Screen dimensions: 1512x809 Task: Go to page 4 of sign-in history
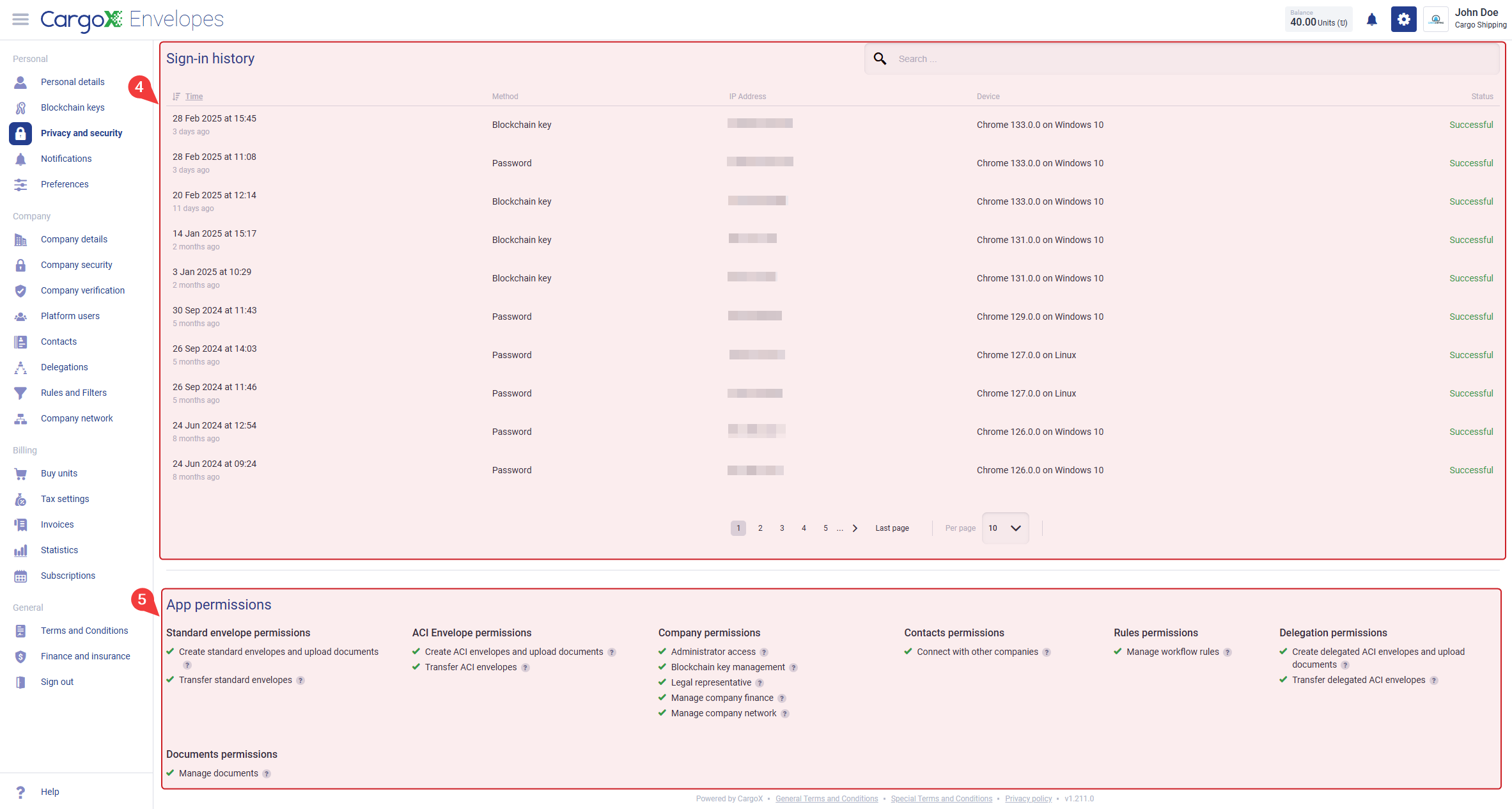(804, 528)
